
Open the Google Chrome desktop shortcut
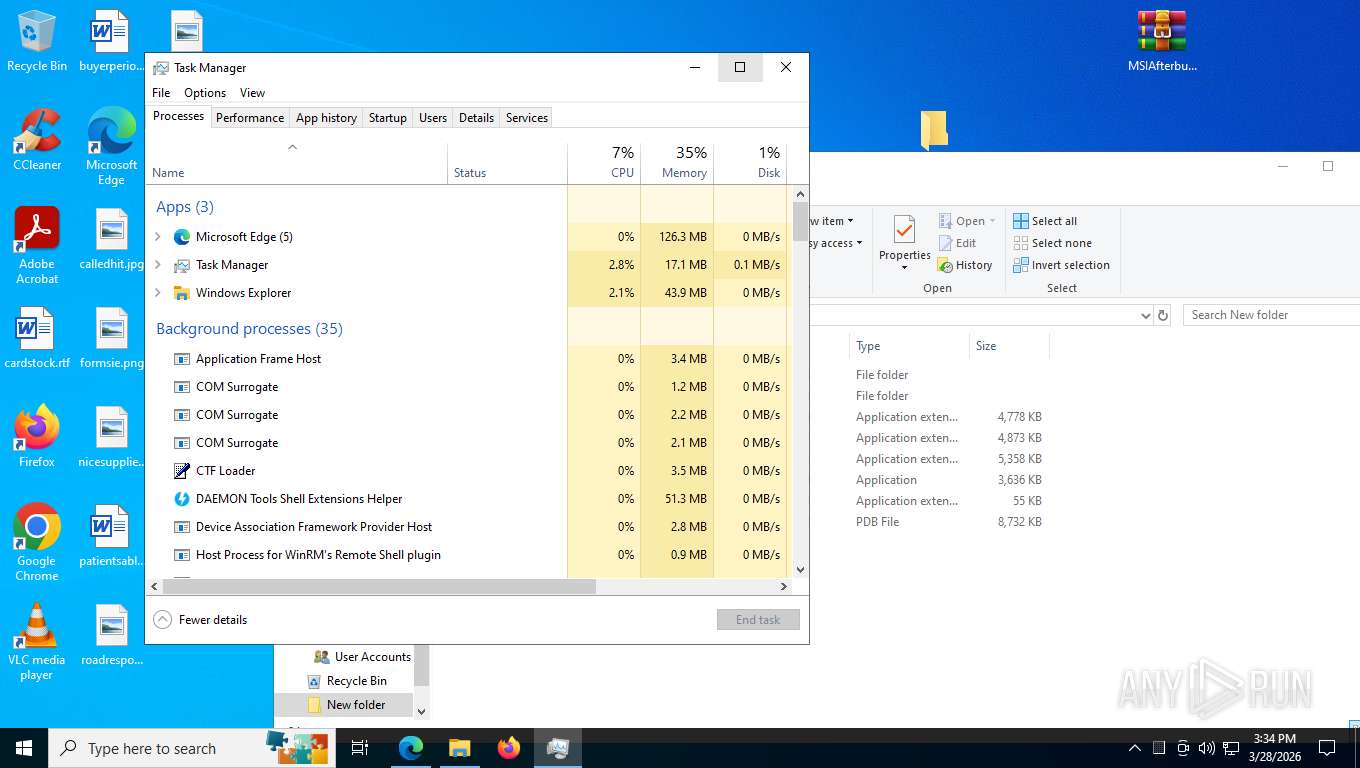[37, 542]
